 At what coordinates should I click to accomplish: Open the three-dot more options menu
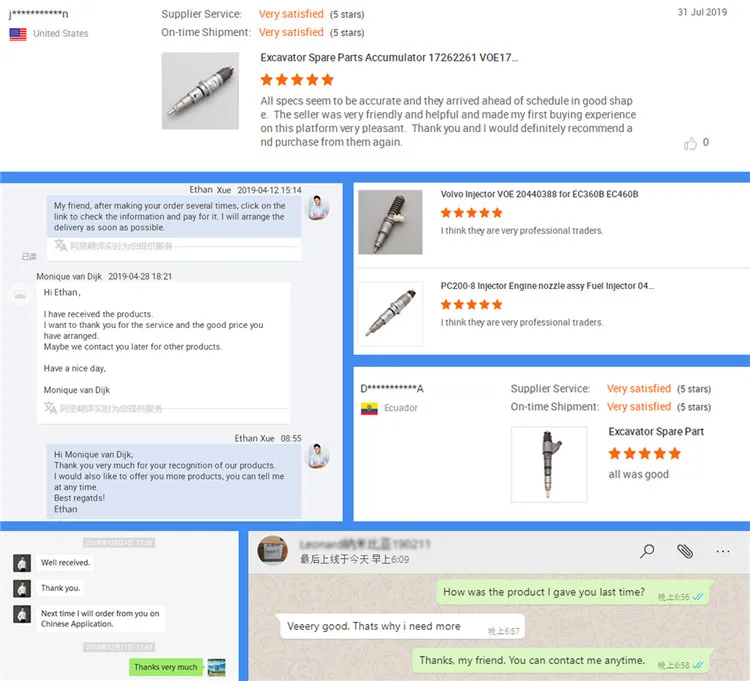(x=723, y=551)
